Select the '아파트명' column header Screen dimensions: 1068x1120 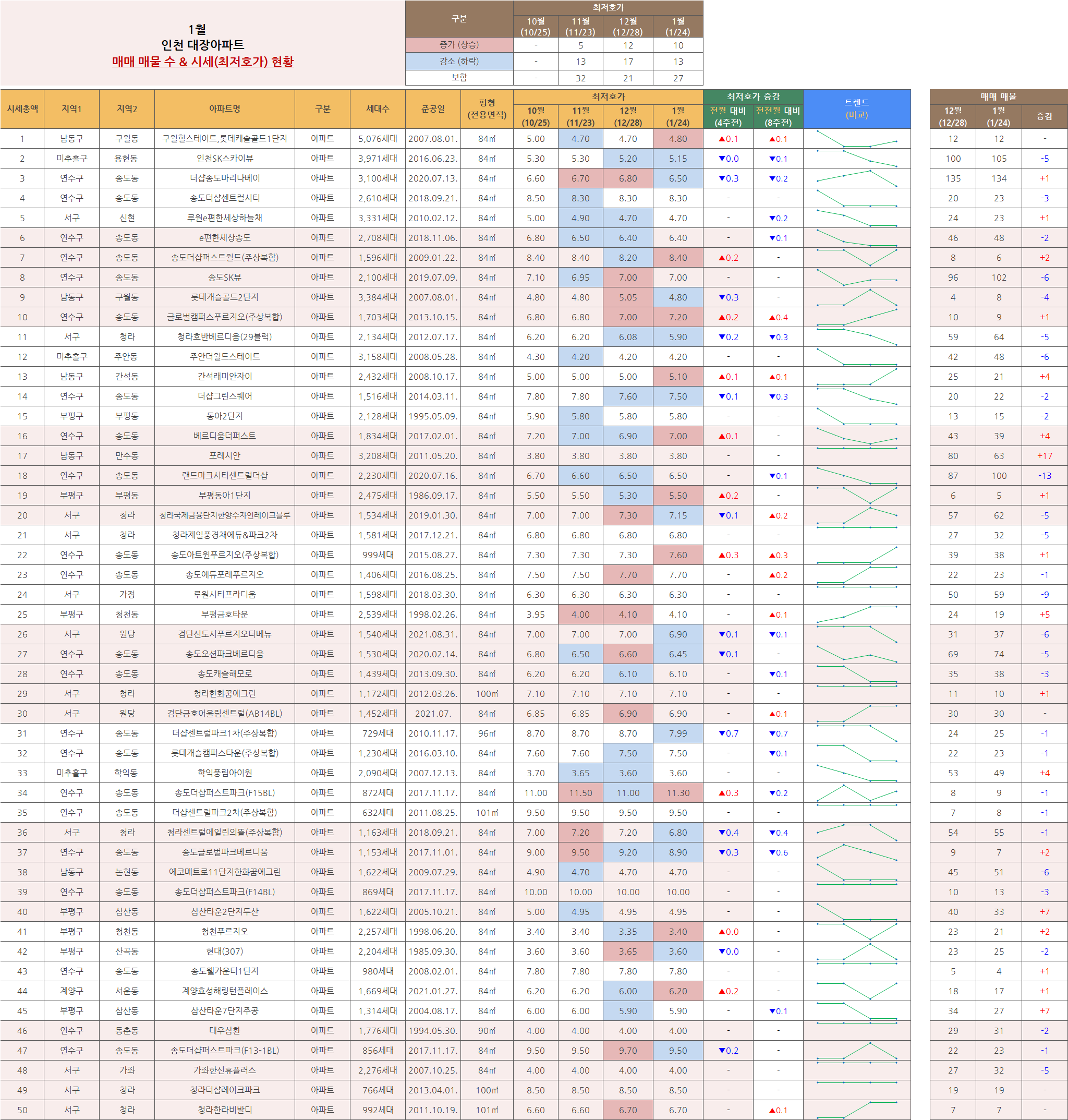tap(224, 109)
